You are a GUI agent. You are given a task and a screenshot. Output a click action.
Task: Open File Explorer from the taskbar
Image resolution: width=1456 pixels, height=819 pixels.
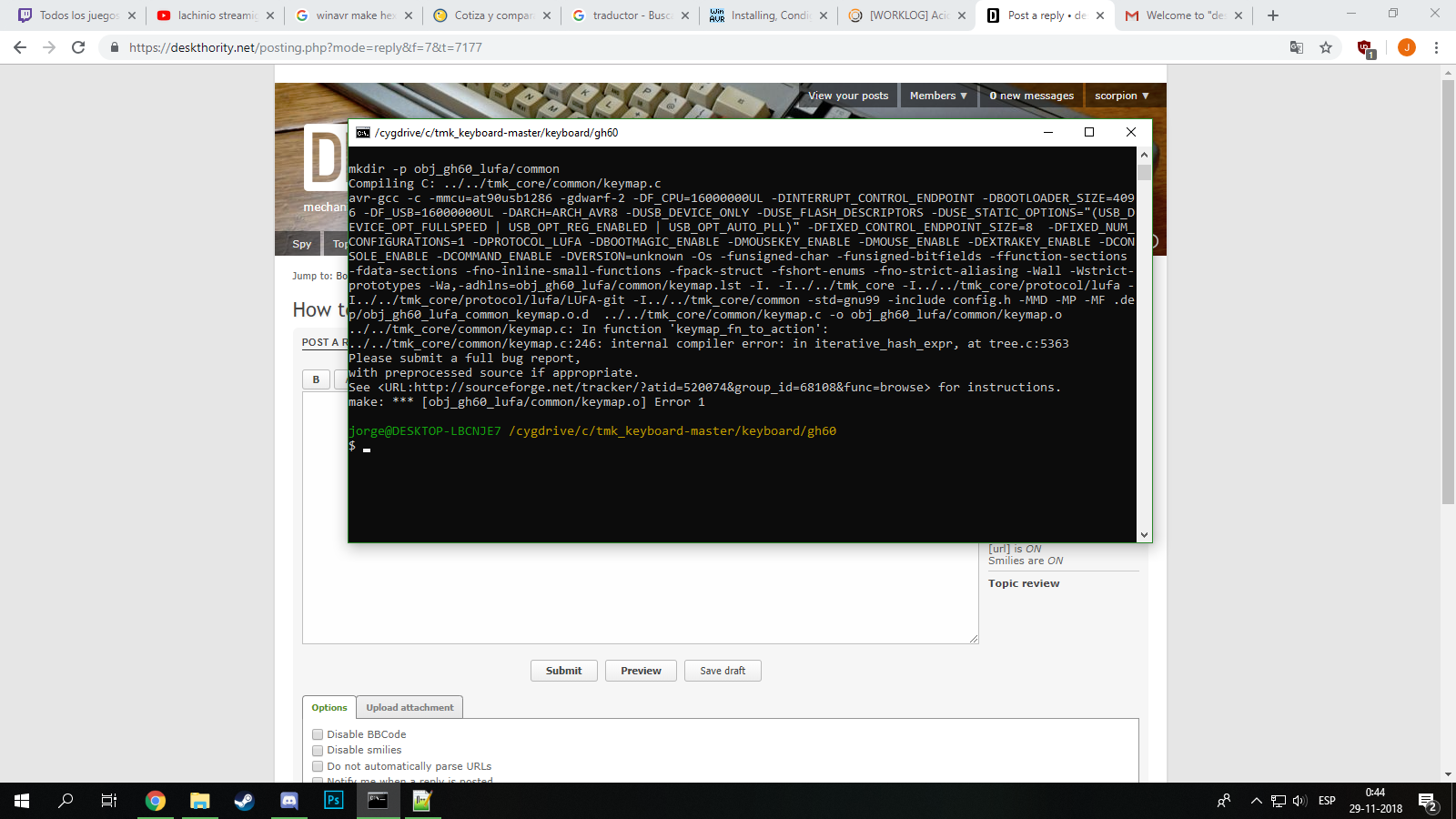pos(199,801)
